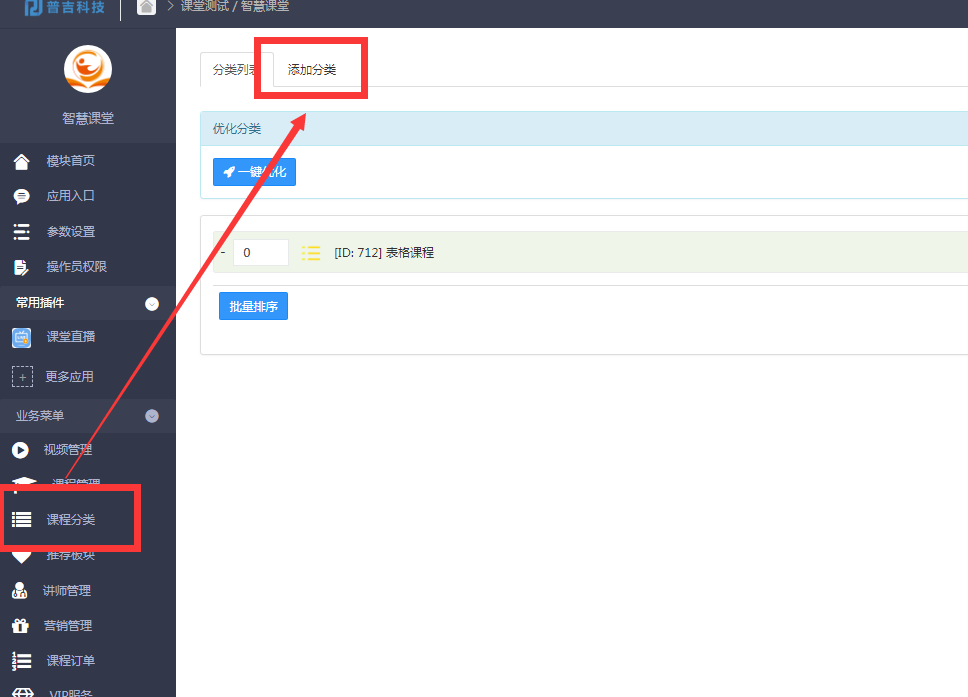Viewport: 968px width, 697px height.
Task: Open 营销管理 gift icon
Action: coord(20,626)
